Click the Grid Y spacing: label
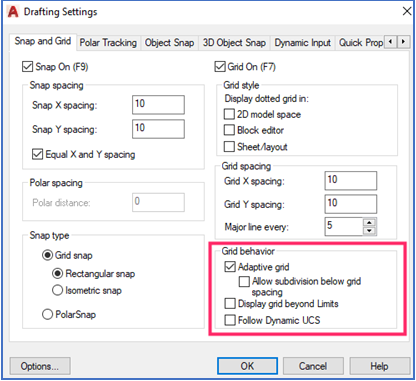 (254, 204)
